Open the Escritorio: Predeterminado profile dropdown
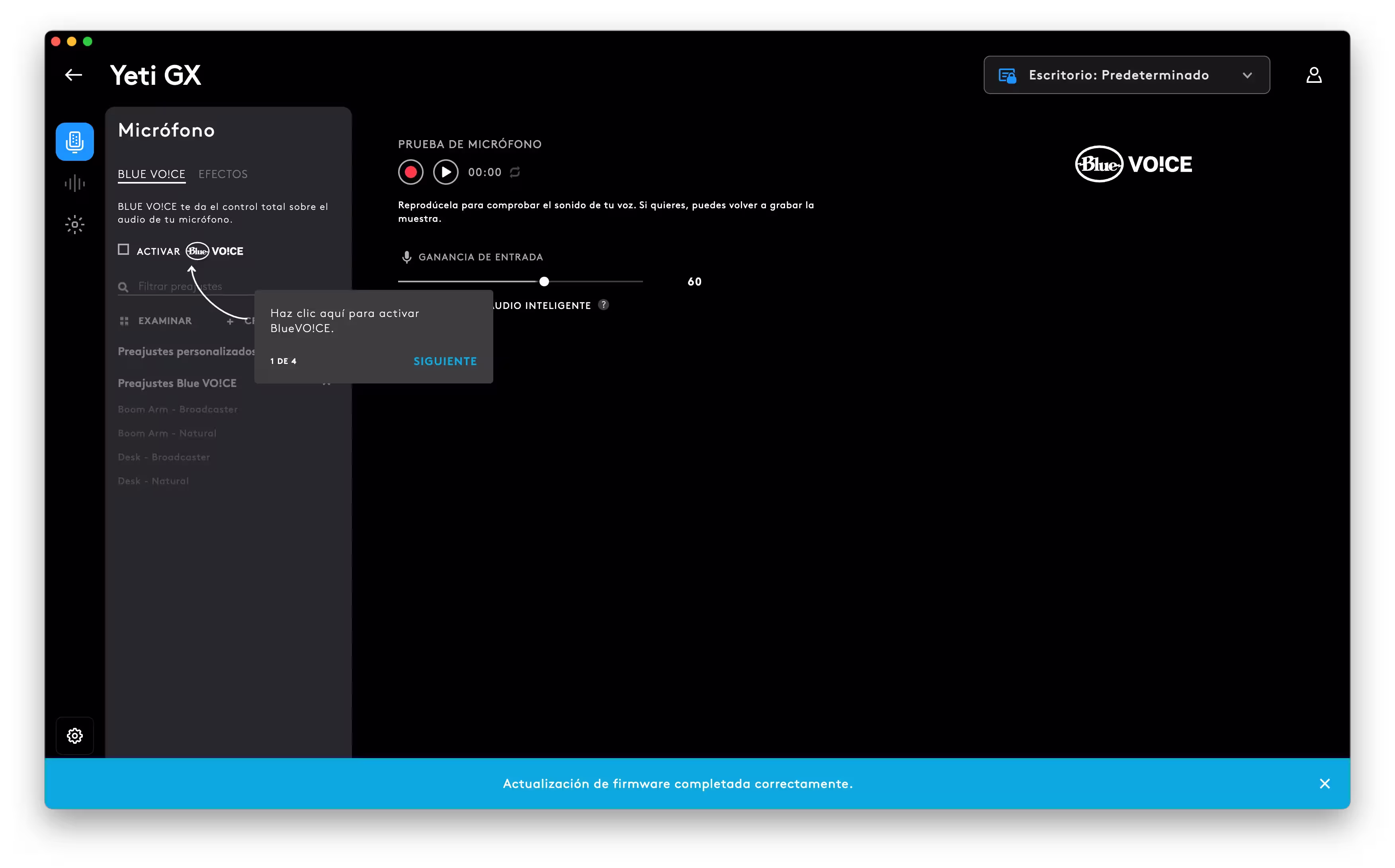Image resolution: width=1395 pixels, height=868 pixels. pyautogui.click(x=1126, y=75)
